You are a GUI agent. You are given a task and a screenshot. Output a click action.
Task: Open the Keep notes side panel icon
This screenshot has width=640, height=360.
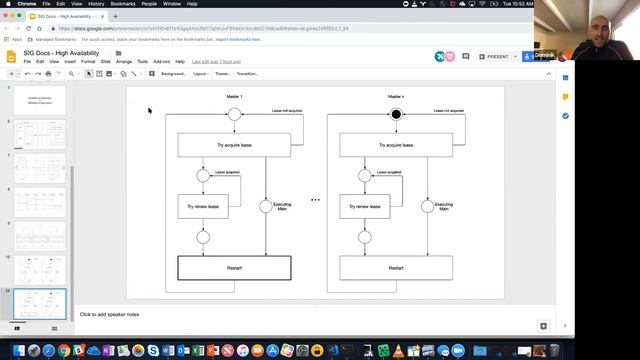pos(565,97)
